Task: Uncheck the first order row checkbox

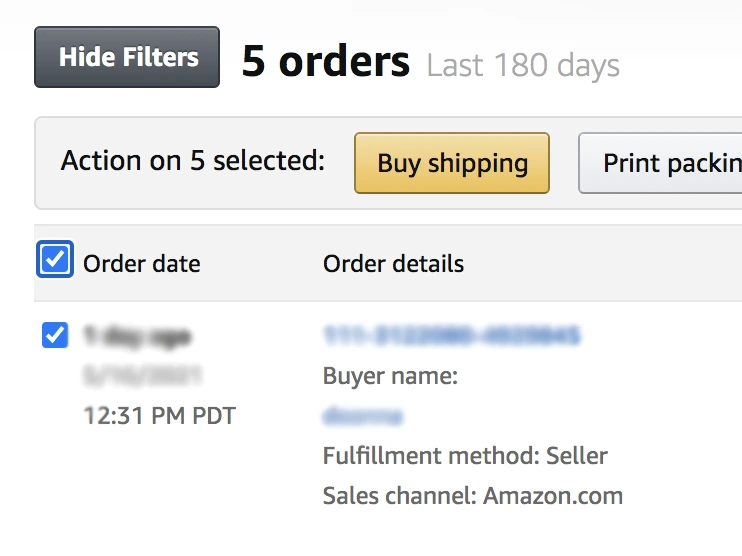Action: (x=55, y=335)
